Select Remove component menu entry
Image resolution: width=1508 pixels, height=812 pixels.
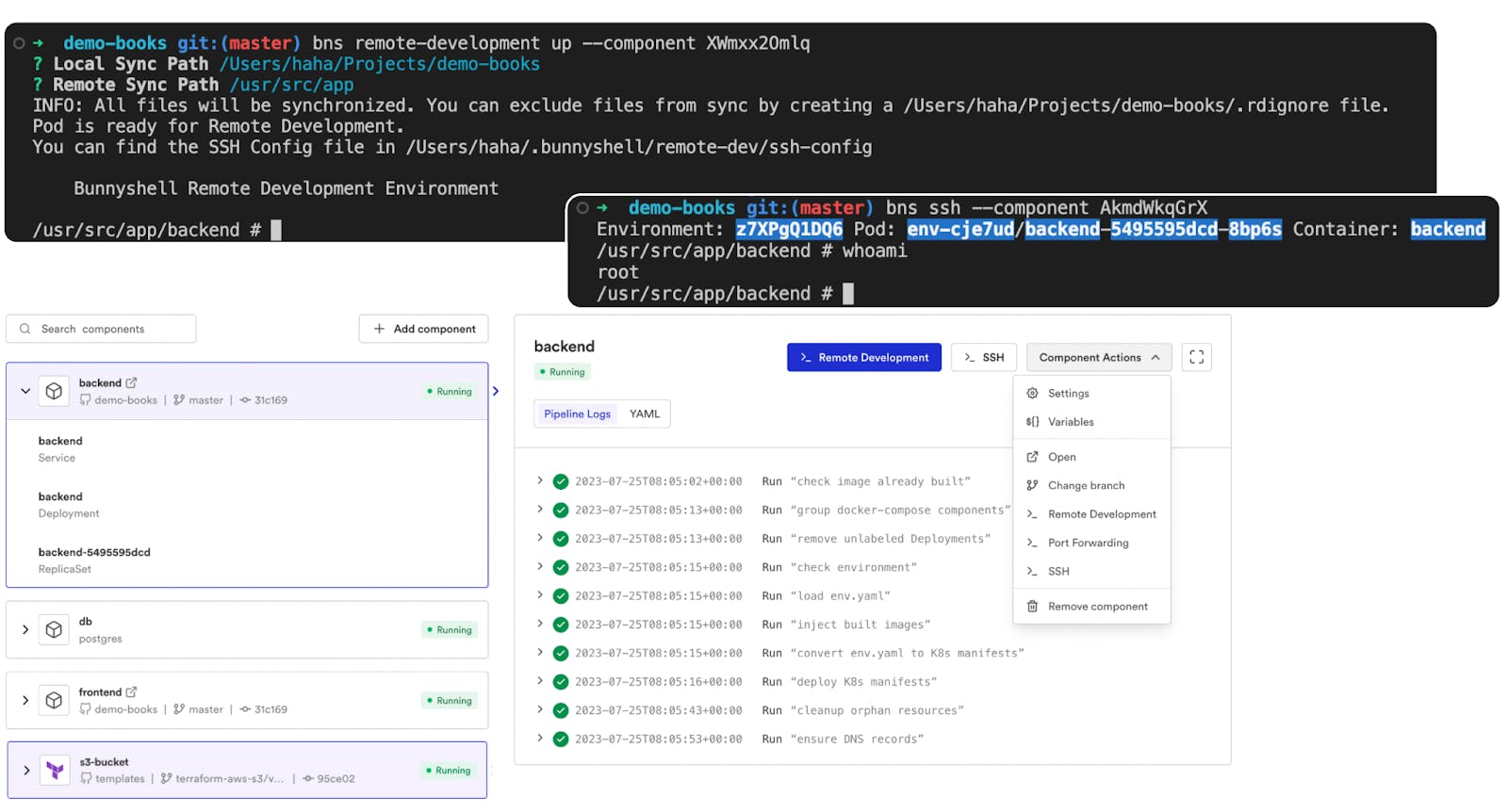(1097, 607)
